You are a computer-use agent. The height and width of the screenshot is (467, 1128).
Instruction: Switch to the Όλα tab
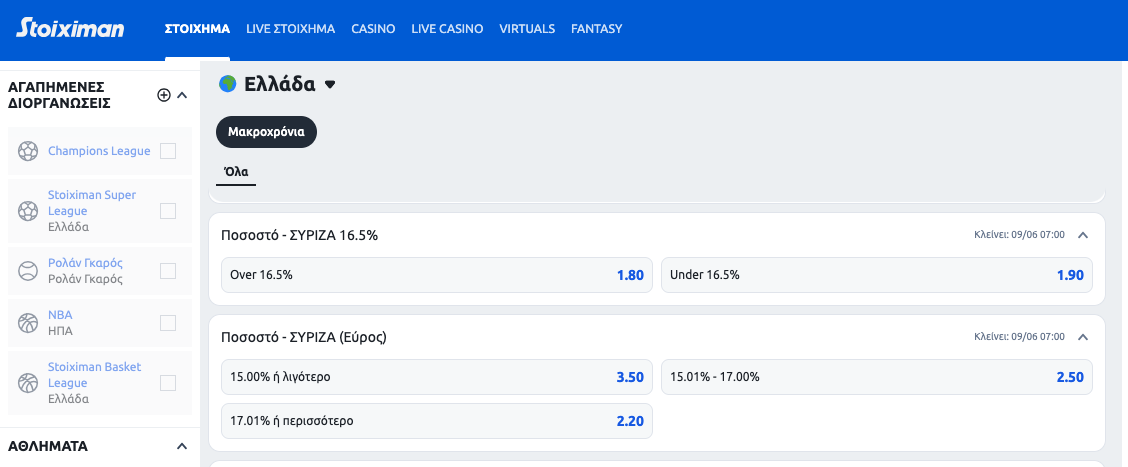[x=236, y=172]
